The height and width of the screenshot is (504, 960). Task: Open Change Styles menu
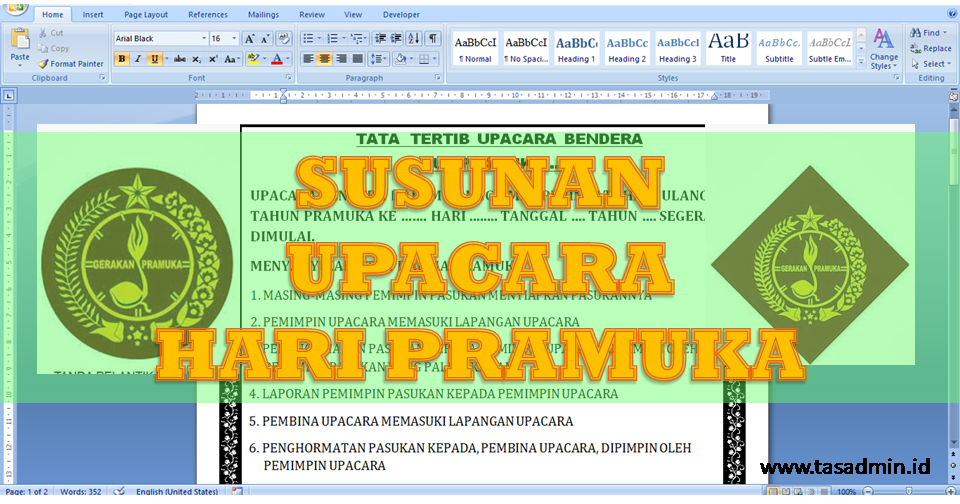[883, 49]
